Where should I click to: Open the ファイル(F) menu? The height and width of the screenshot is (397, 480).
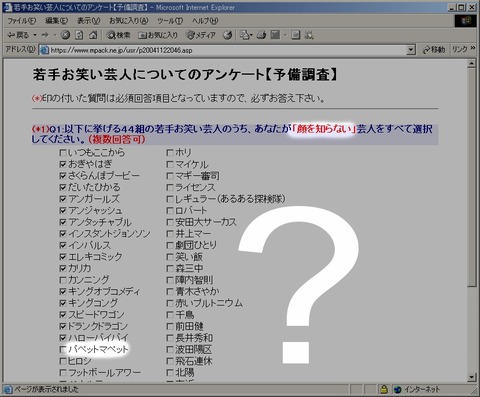coord(22,21)
